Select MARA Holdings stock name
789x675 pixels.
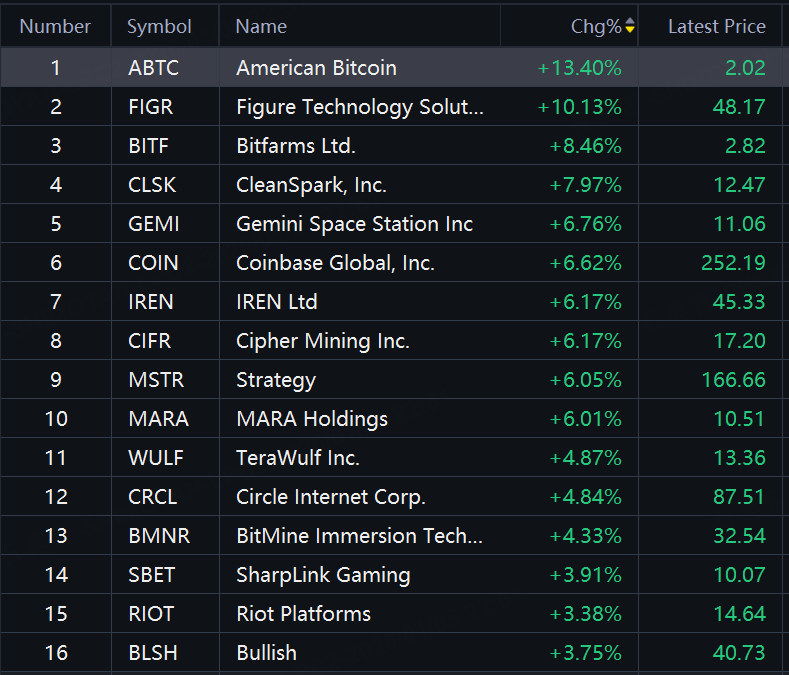tap(312, 419)
